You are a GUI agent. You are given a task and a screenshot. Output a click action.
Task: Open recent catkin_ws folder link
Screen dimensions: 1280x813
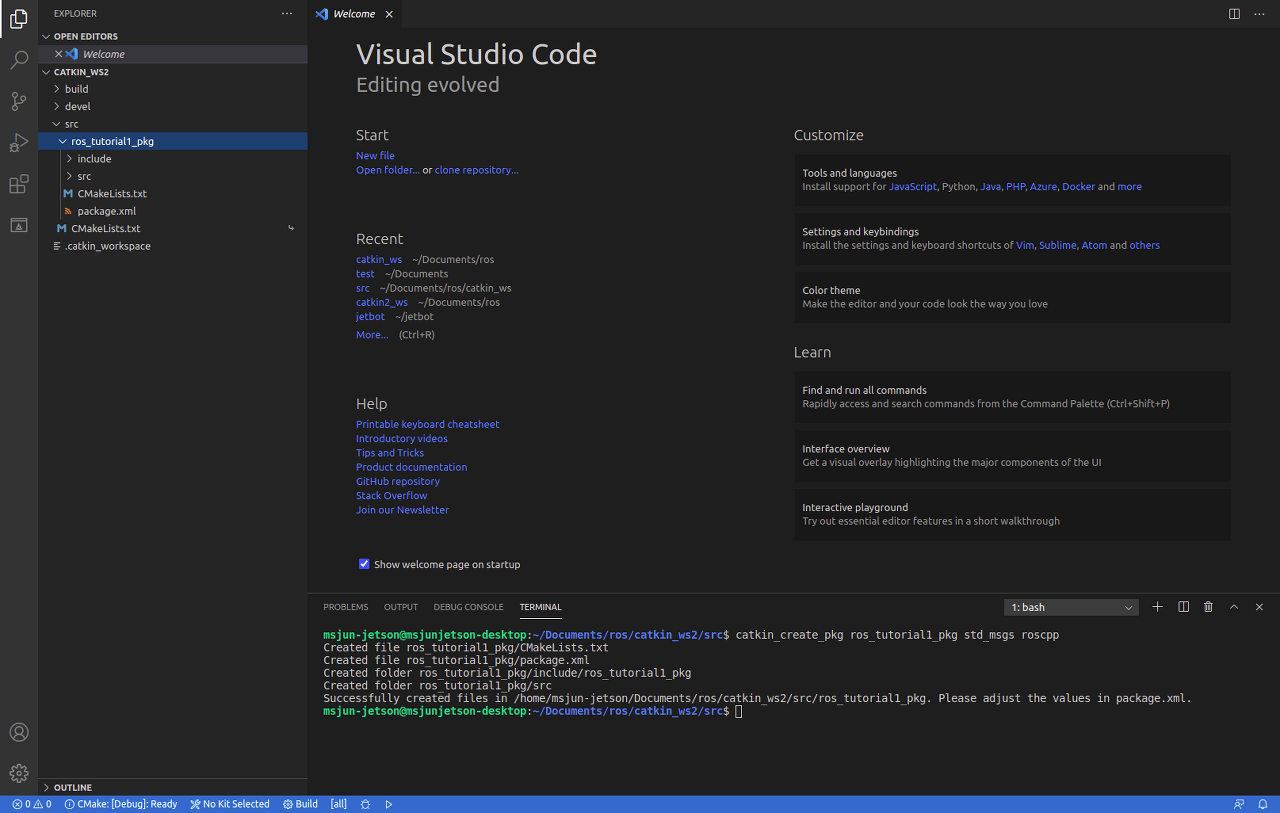379,260
